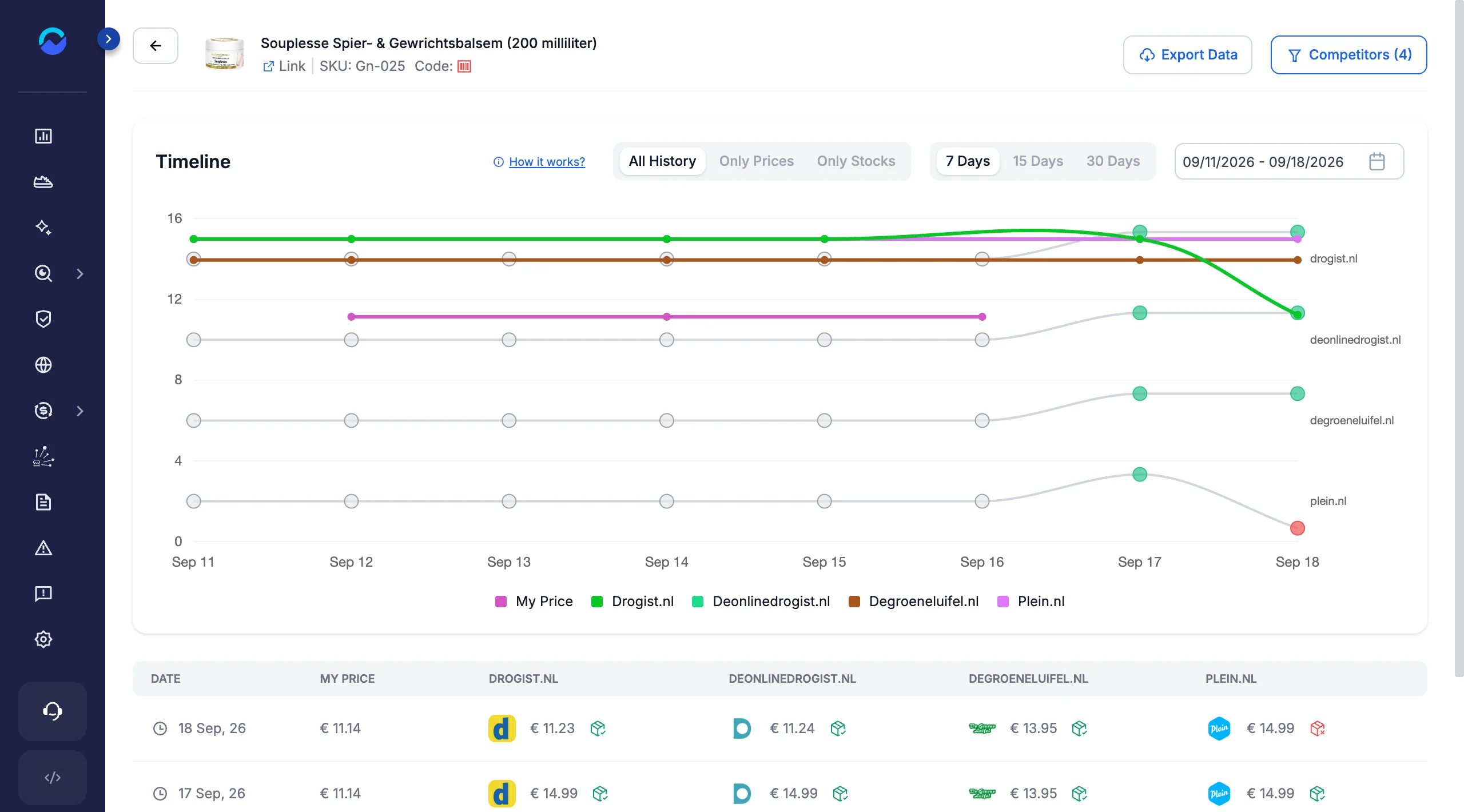
Task: Toggle Degroeneluifel.nl series in legend
Action: [x=913, y=602]
